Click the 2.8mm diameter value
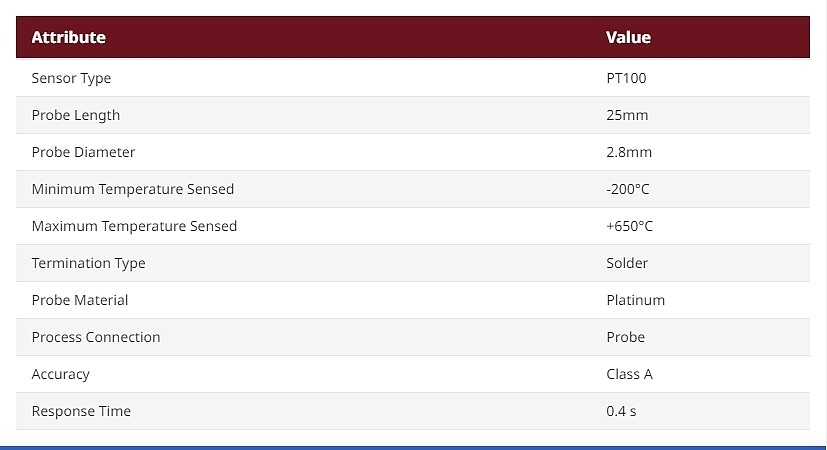This screenshot has width=827, height=450. tap(629, 152)
